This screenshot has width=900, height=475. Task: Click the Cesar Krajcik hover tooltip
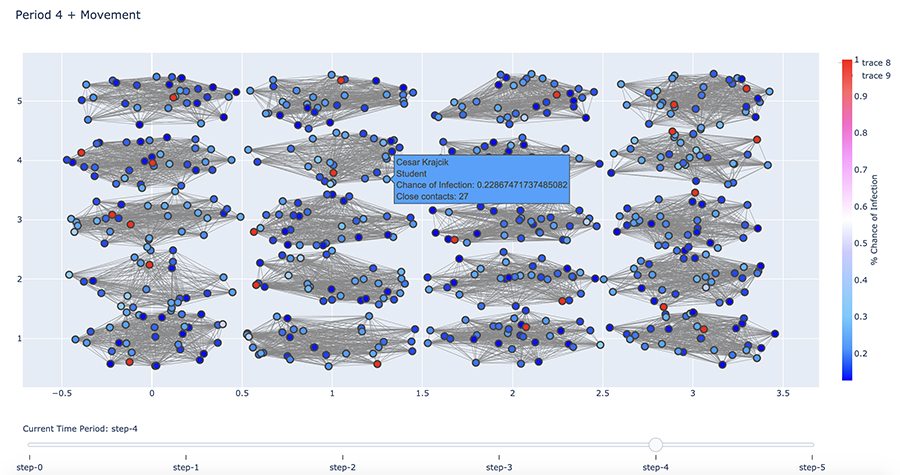coord(482,179)
